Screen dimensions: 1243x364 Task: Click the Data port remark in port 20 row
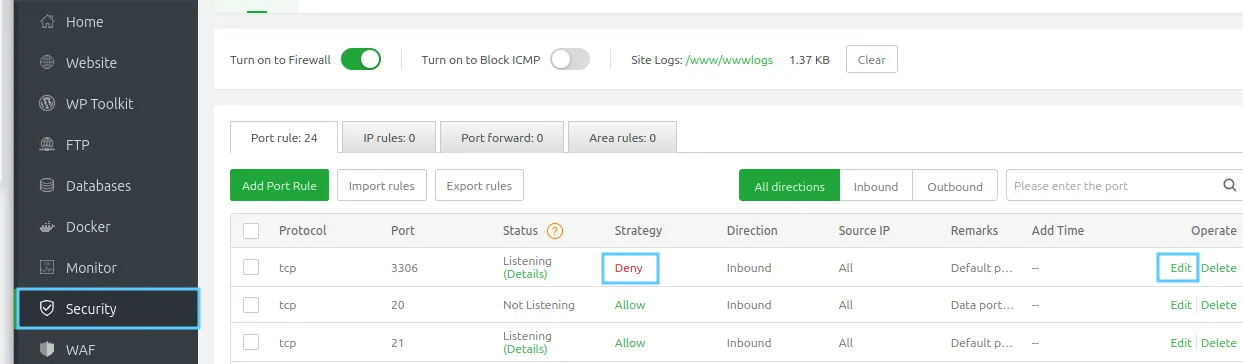[x=981, y=305]
